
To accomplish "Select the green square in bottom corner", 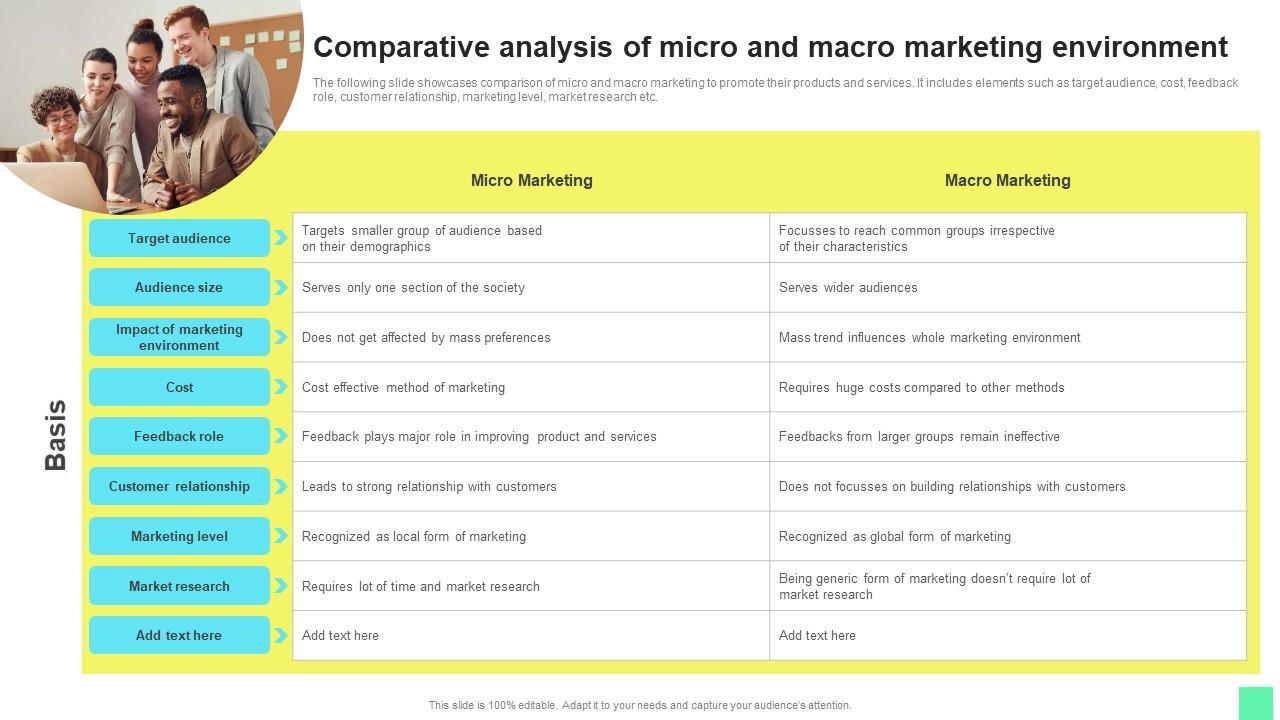I will pos(1256,703).
